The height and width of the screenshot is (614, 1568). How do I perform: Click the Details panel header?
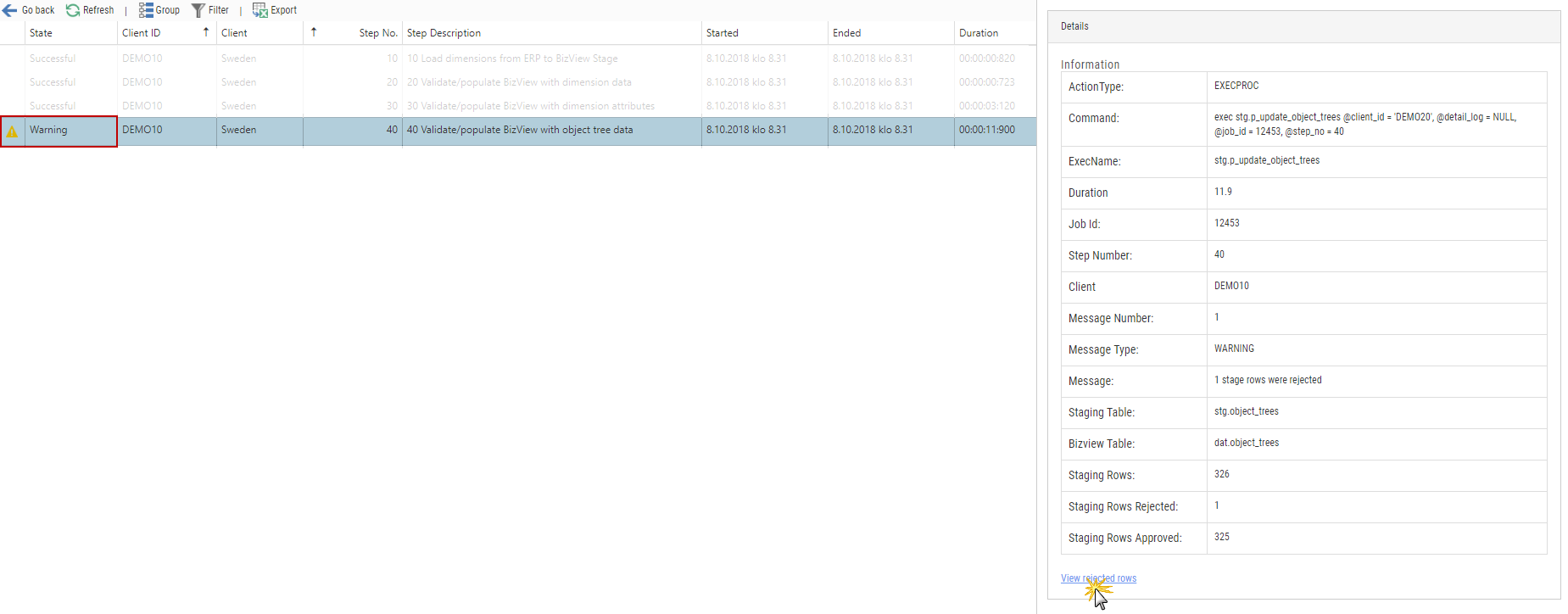pyautogui.click(x=1304, y=26)
